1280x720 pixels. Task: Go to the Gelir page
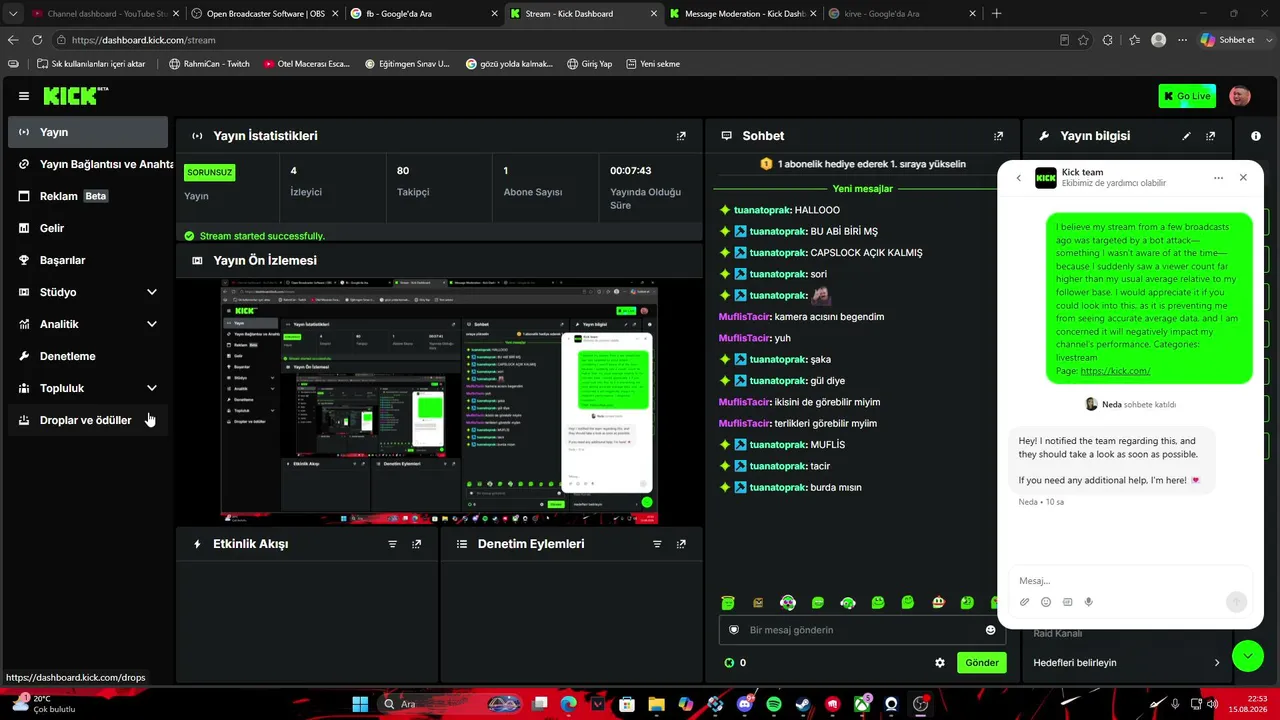pos(88,228)
